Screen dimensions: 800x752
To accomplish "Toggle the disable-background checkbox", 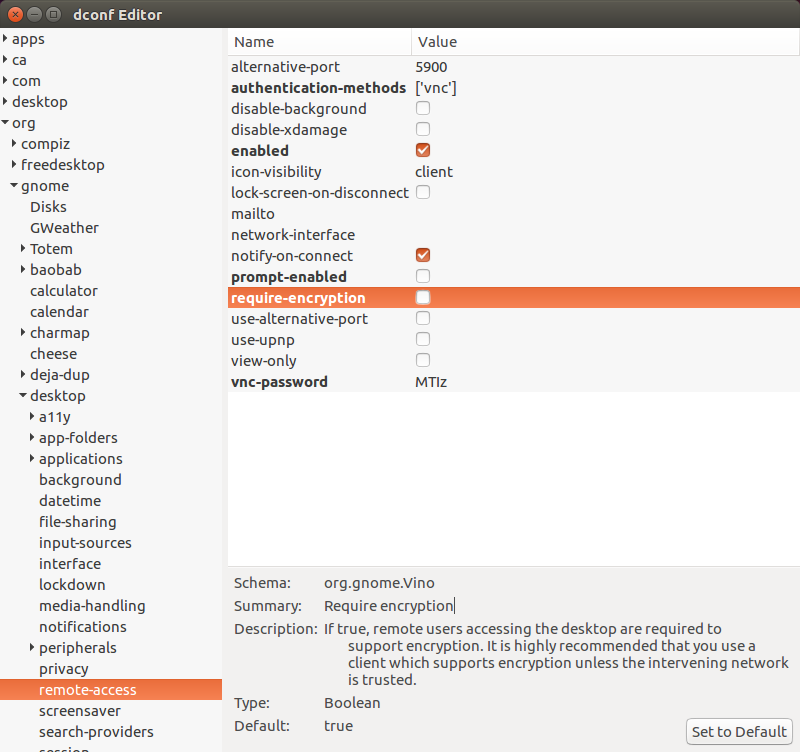I will point(422,108).
